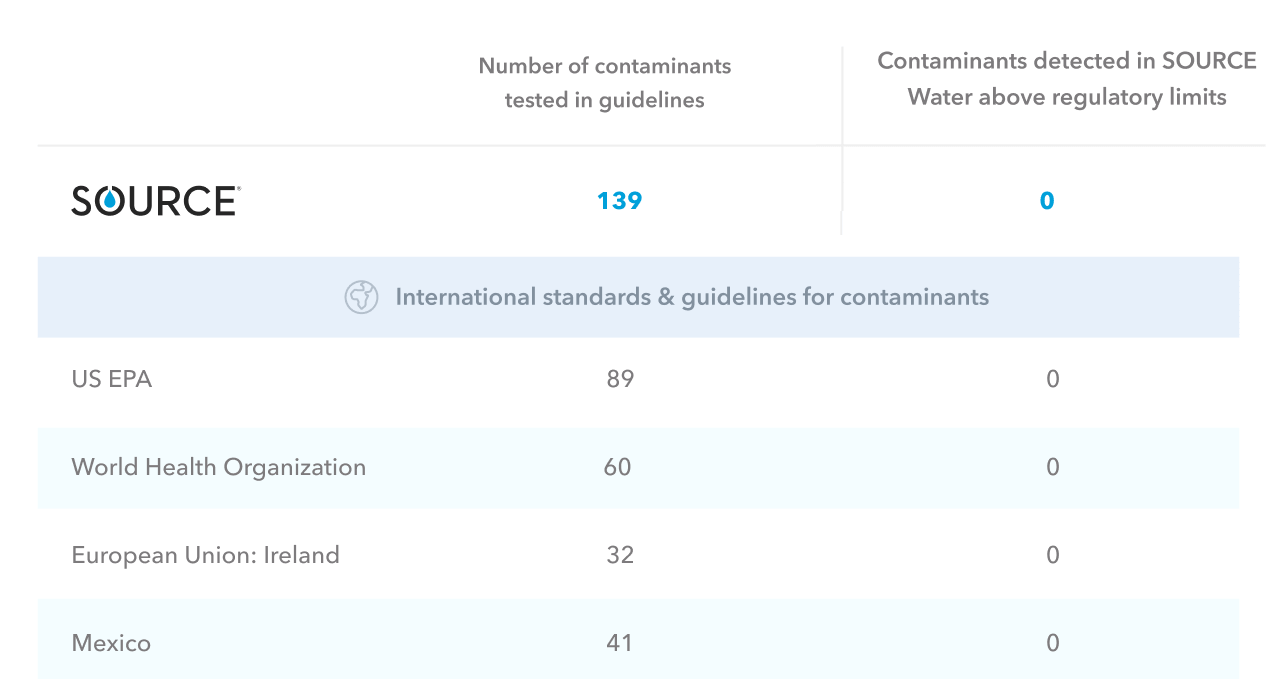
Task: Click the globe icon in standards banner
Action: pos(361,297)
